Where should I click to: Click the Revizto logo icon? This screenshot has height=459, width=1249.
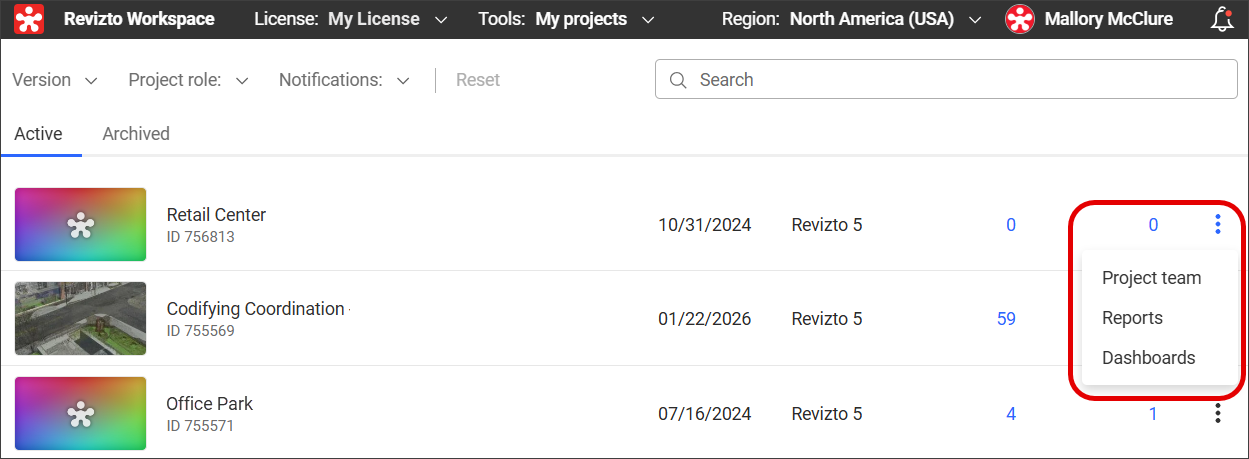(x=29, y=19)
